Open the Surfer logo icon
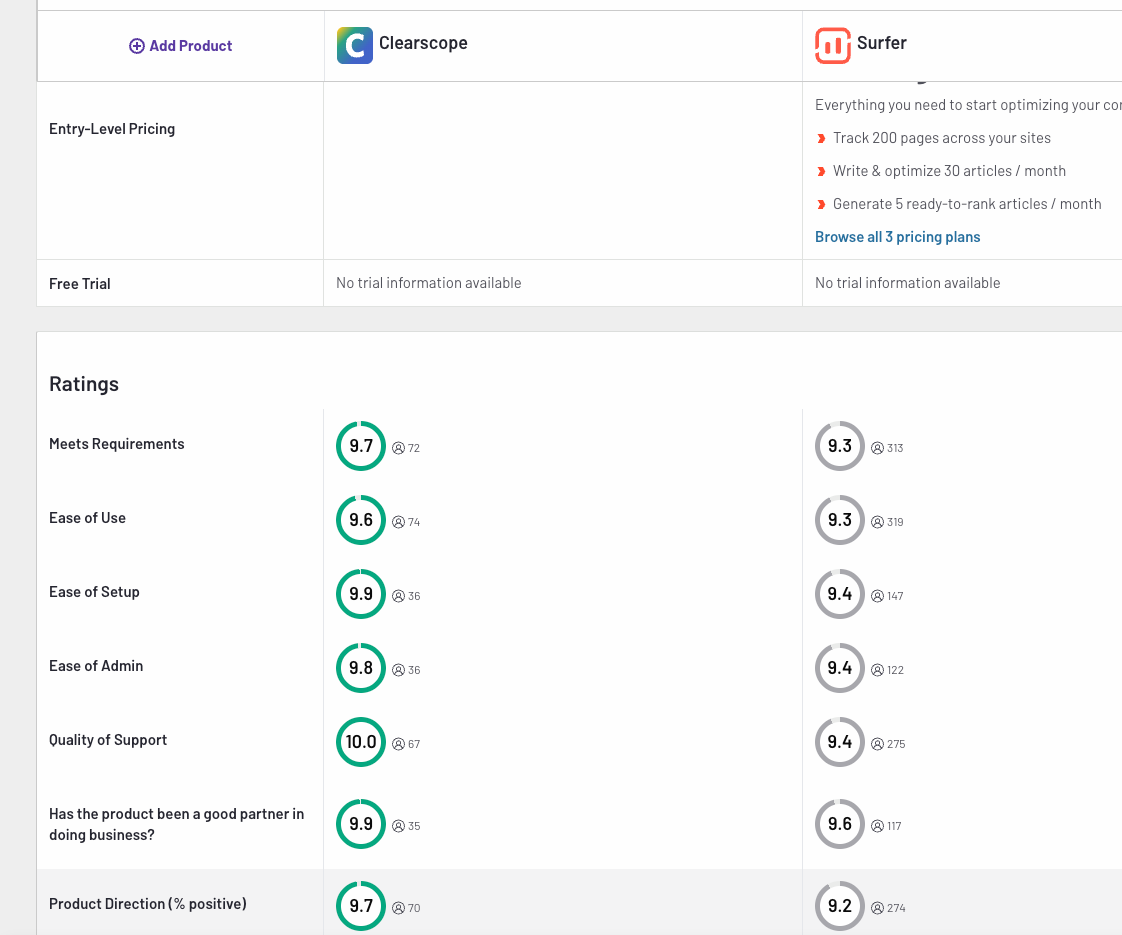 point(833,46)
